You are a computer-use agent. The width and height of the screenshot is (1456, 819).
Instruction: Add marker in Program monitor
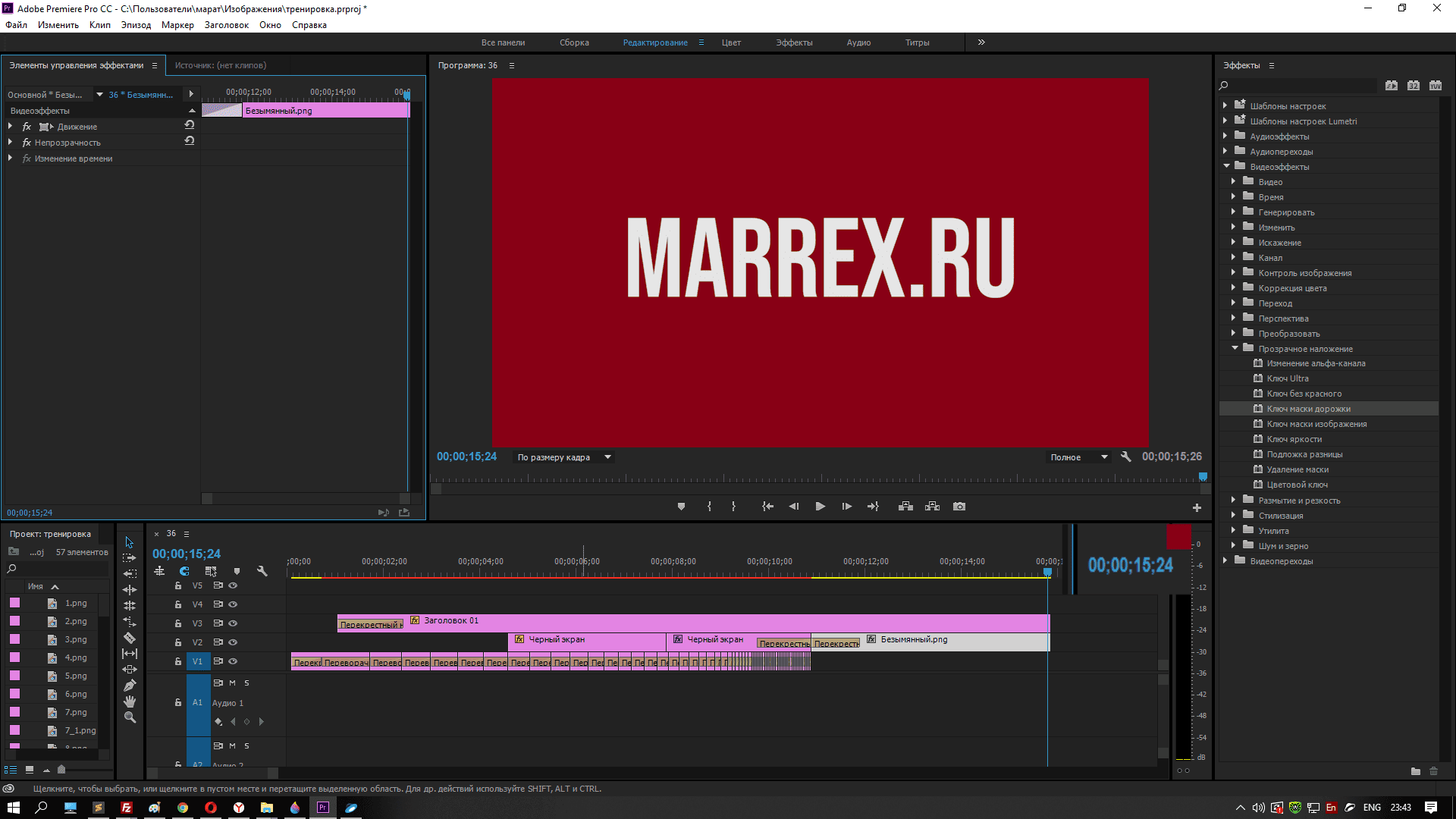coord(681,507)
